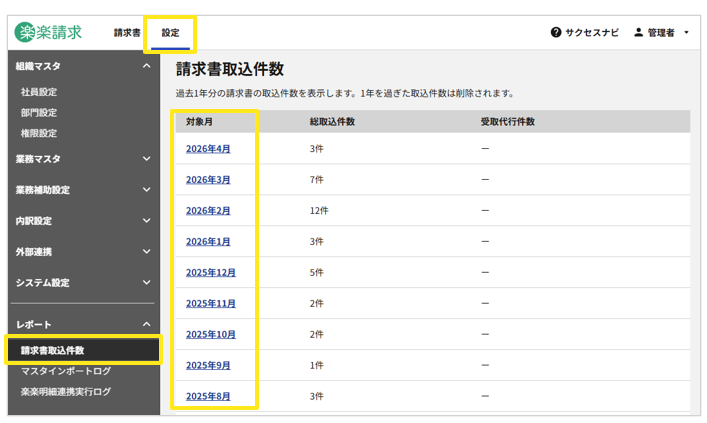Click the 業務補助設定 section heading
Image resolution: width=707 pixels, height=423 pixels.
(x=42, y=190)
